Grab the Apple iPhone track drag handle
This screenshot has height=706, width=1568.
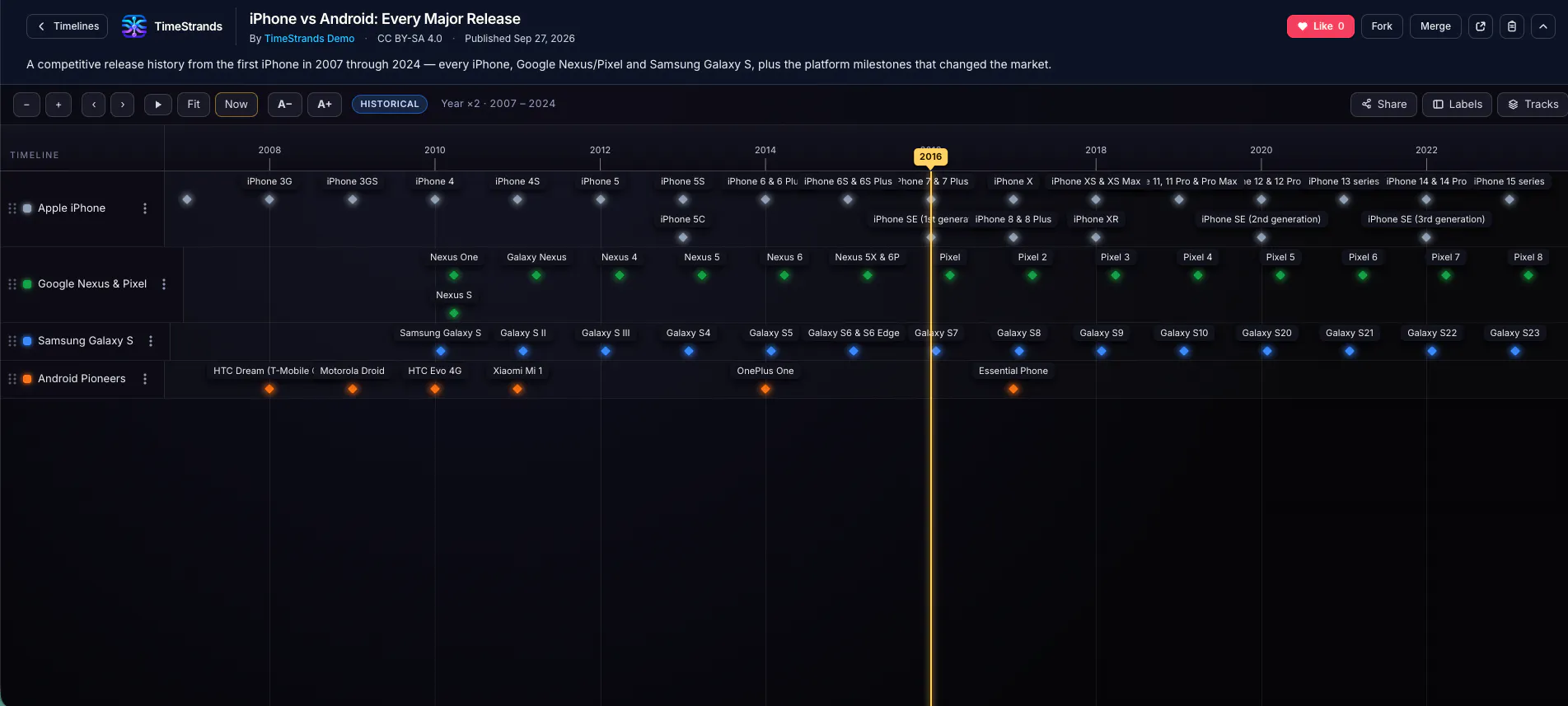[12, 208]
